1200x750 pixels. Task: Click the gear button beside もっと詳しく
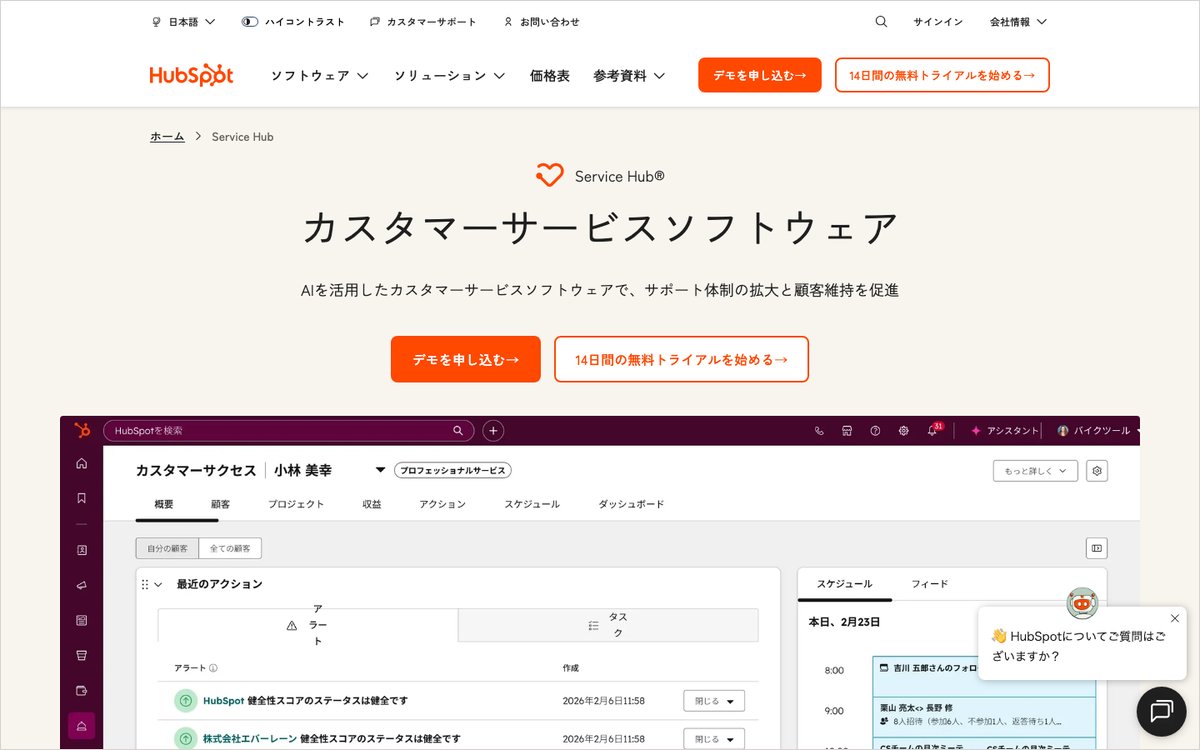(1097, 471)
